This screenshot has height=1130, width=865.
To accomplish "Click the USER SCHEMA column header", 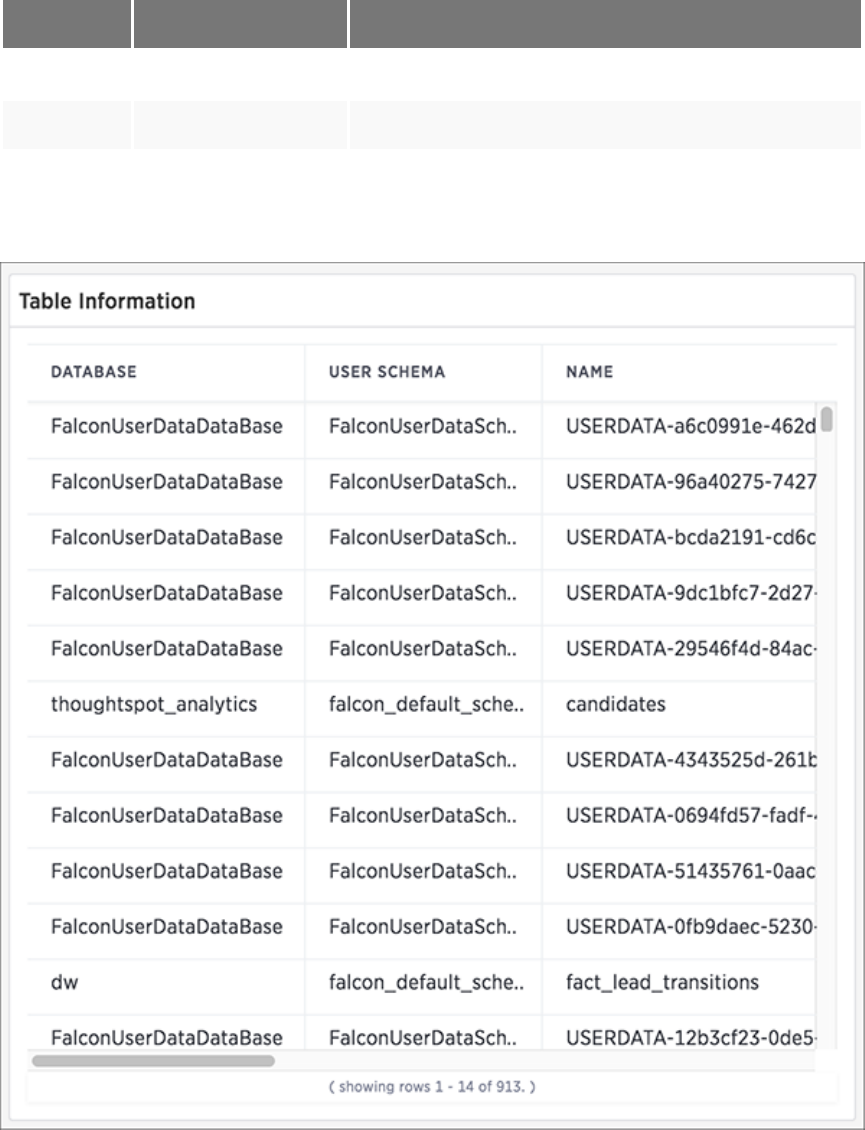I will [x=387, y=372].
